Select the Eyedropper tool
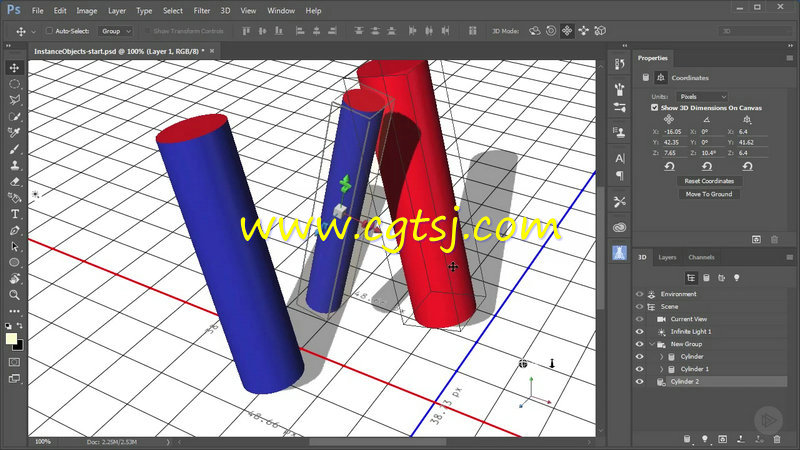Viewport: 800px width, 450px height. tap(14, 133)
